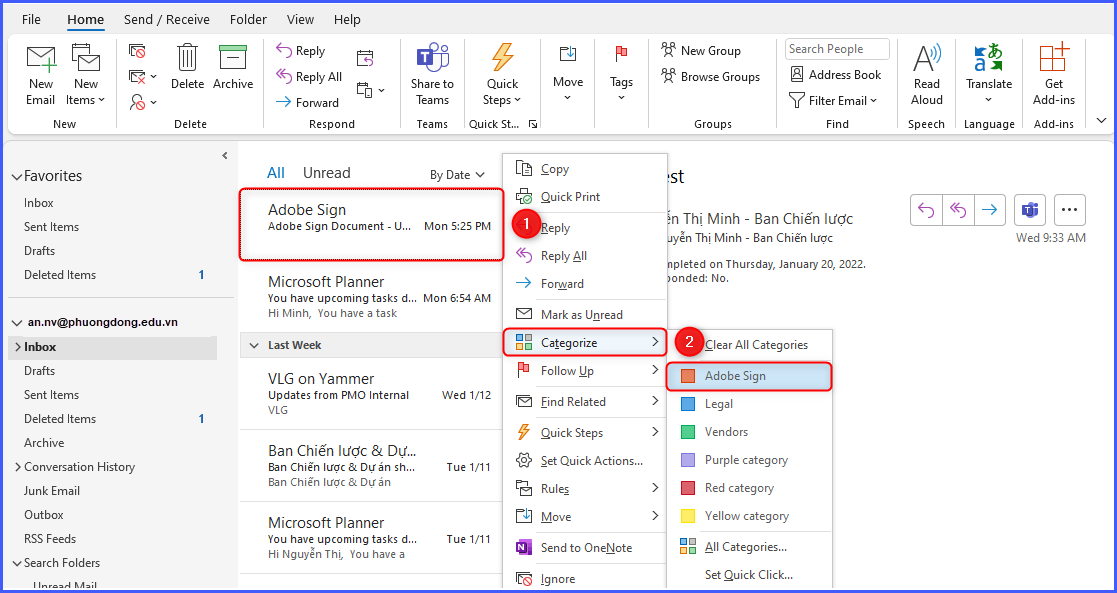Click Reply All arrow in reading pane header
This screenshot has height=593, width=1117.
tap(958, 210)
